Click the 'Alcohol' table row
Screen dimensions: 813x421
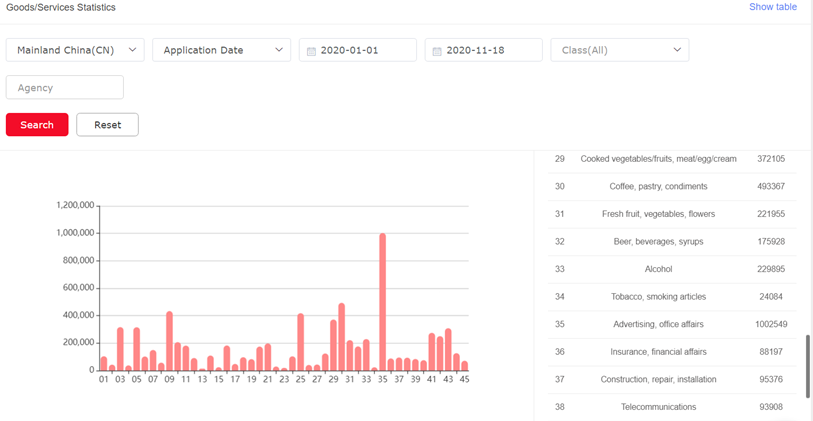coord(672,269)
